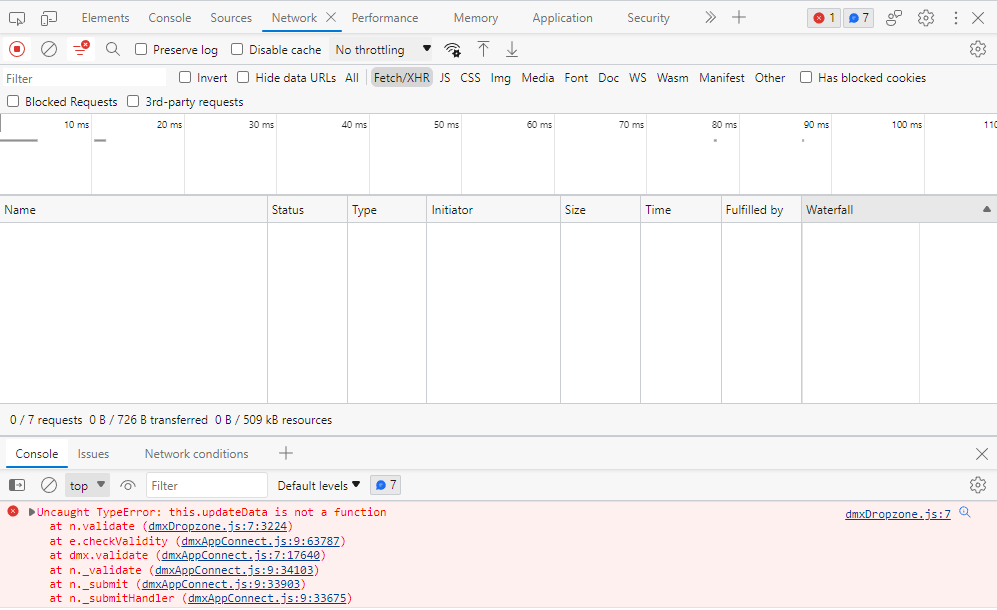
Task: Create a live expression eye icon
Action: [x=128, y=485]
